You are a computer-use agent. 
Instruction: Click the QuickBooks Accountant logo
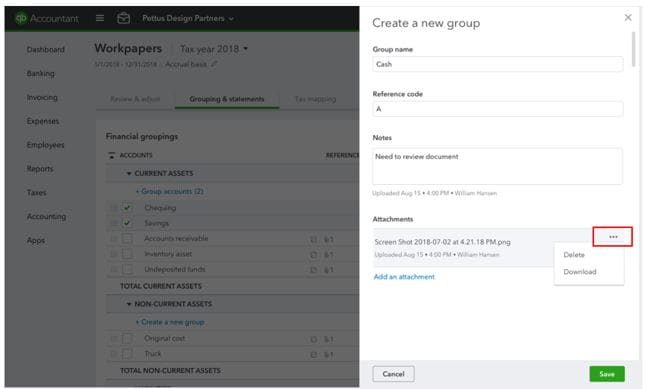pos(46,18)
